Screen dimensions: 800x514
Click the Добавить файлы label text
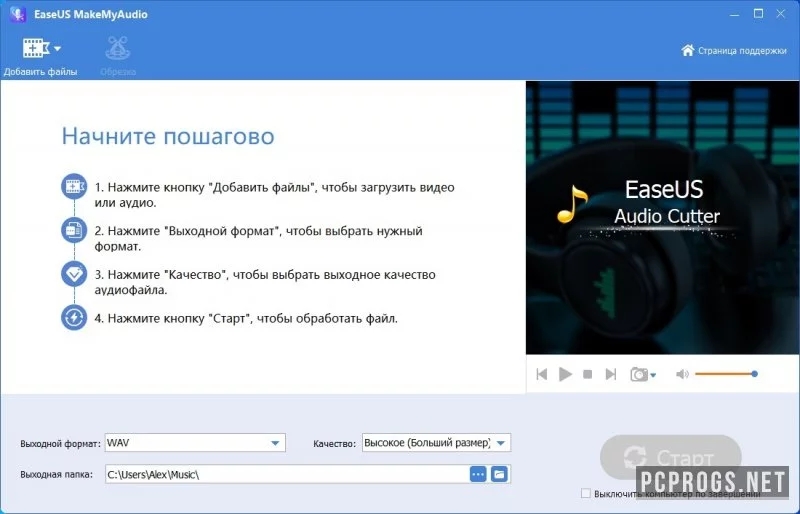[x=40, y=71]
